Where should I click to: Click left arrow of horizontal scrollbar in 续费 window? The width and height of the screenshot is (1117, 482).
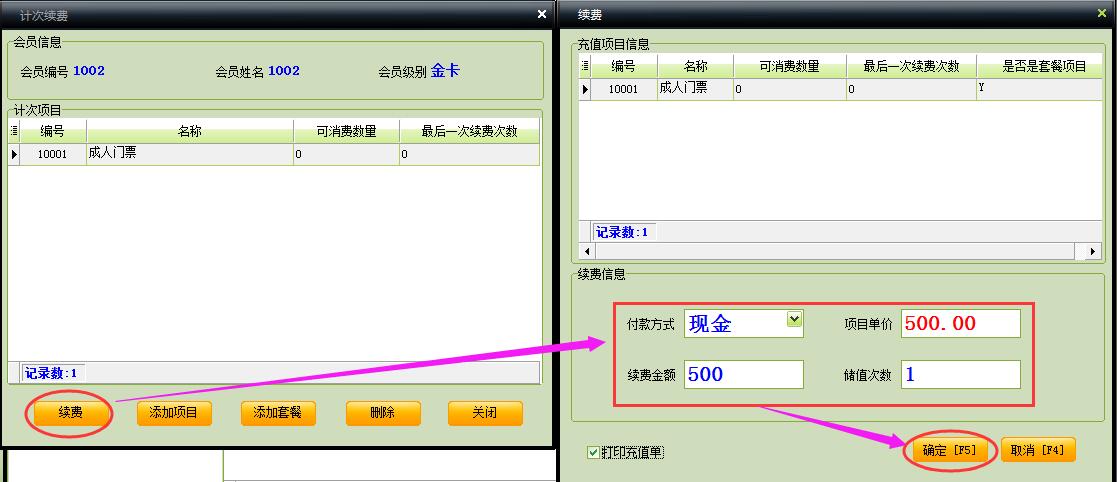pyautogui.click(x=587, y=251)
